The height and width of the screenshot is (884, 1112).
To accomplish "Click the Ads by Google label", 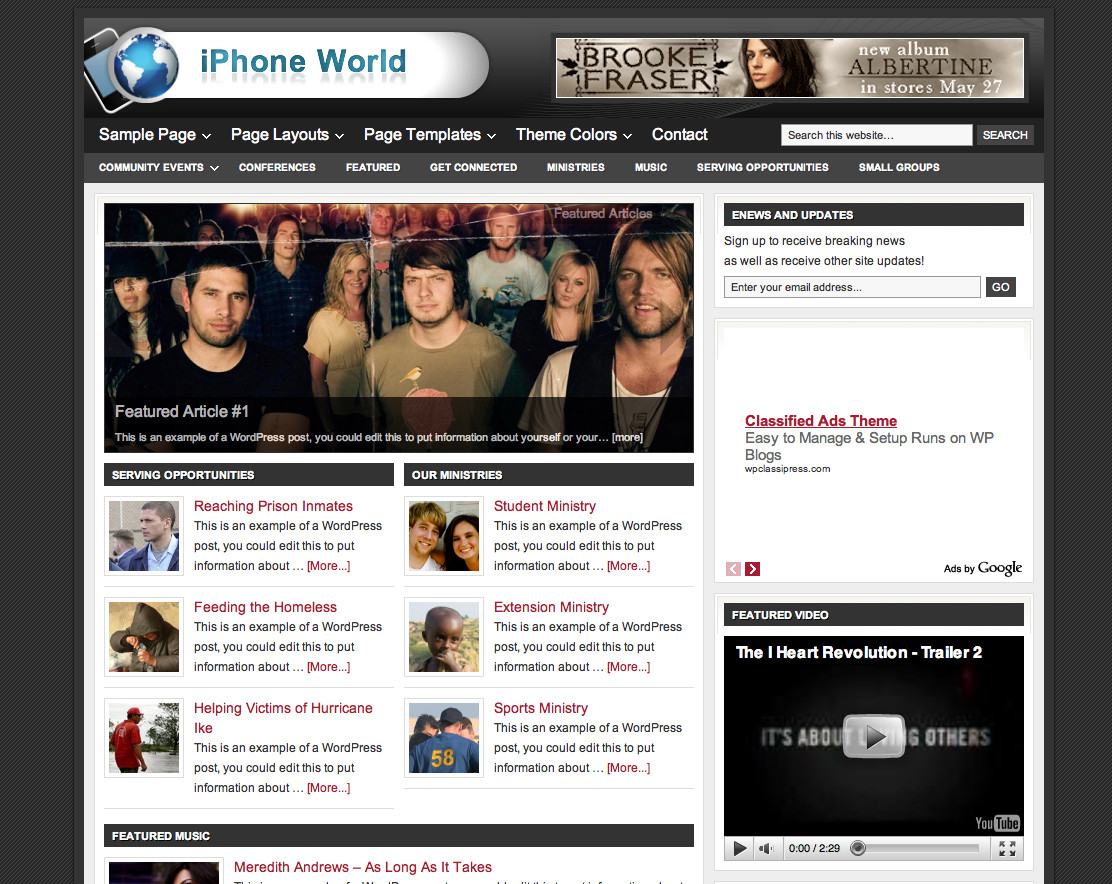I will [983, 568].
